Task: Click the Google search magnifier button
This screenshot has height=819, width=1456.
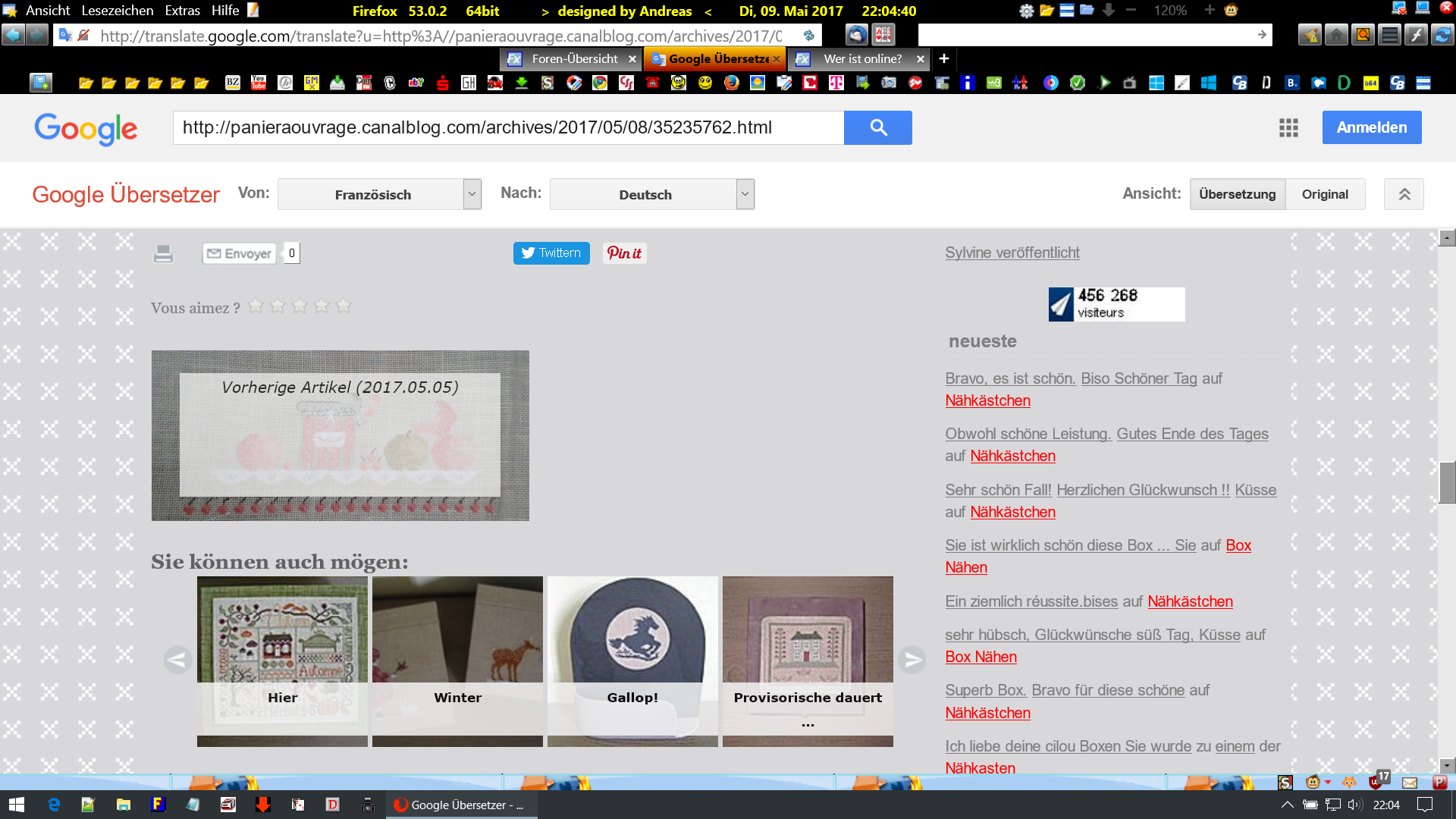Action: pyautogui.click(x=877, y=127)
